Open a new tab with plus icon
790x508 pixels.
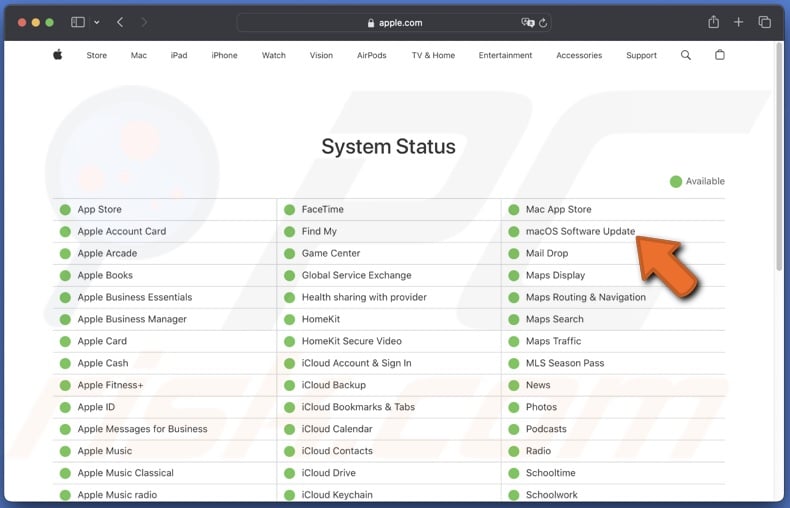(x=739, y=22)
